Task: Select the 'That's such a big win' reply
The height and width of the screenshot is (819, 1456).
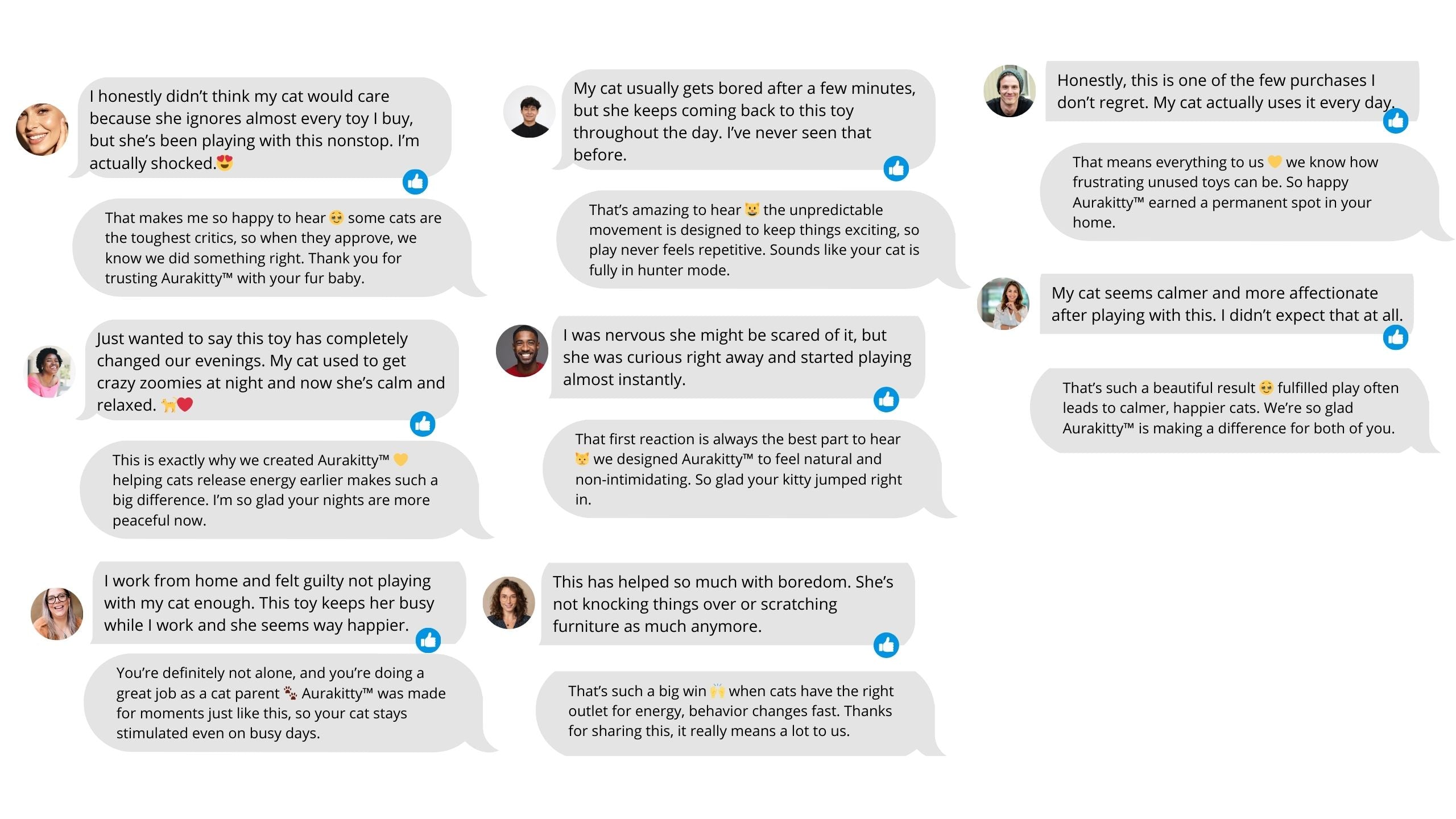Action: coord(734,711)
